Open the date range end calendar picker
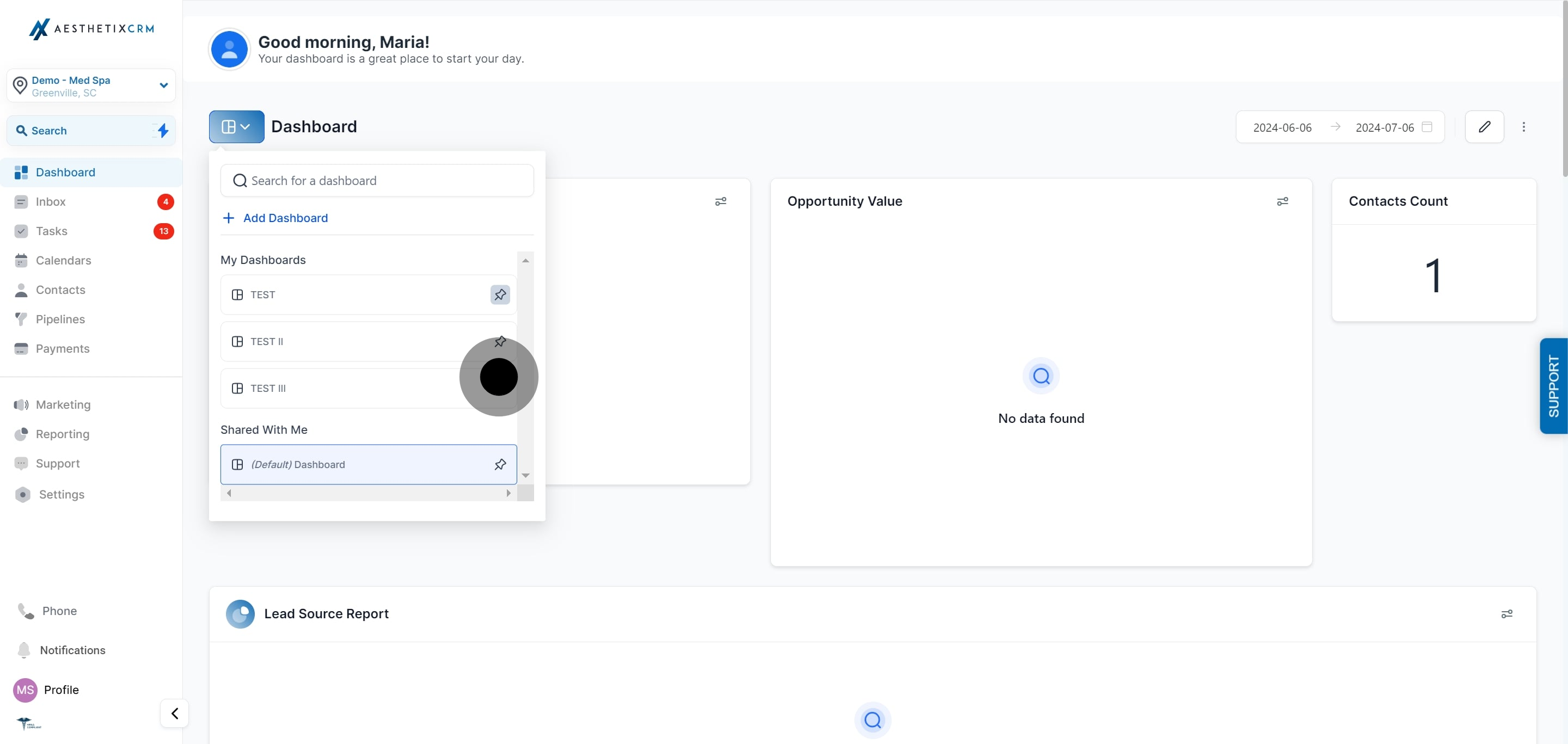1568x744 pixels. coord(1426,126)
